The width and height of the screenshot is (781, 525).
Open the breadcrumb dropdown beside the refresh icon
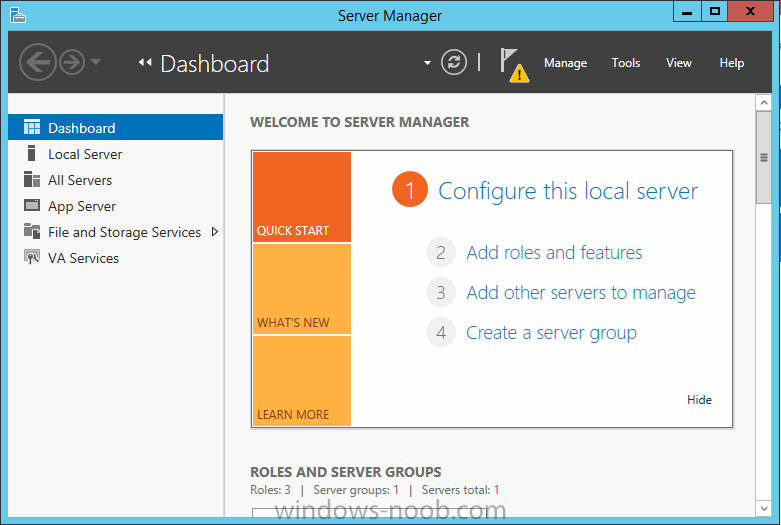[427, 63]
